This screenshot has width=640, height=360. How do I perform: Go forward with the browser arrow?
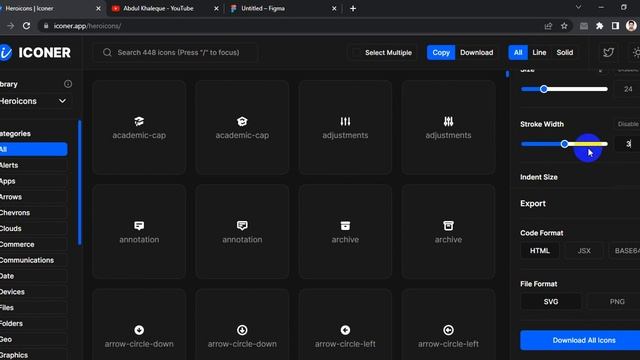click(x=11, y=26)
